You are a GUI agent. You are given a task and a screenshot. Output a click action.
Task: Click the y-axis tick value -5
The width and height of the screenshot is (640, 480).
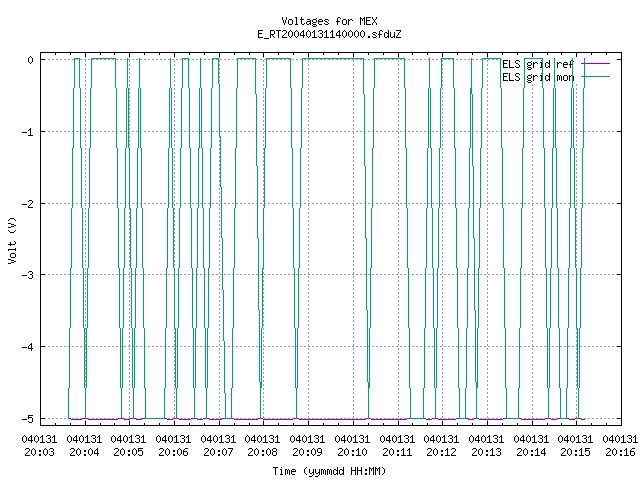click(x=28, y=419)
